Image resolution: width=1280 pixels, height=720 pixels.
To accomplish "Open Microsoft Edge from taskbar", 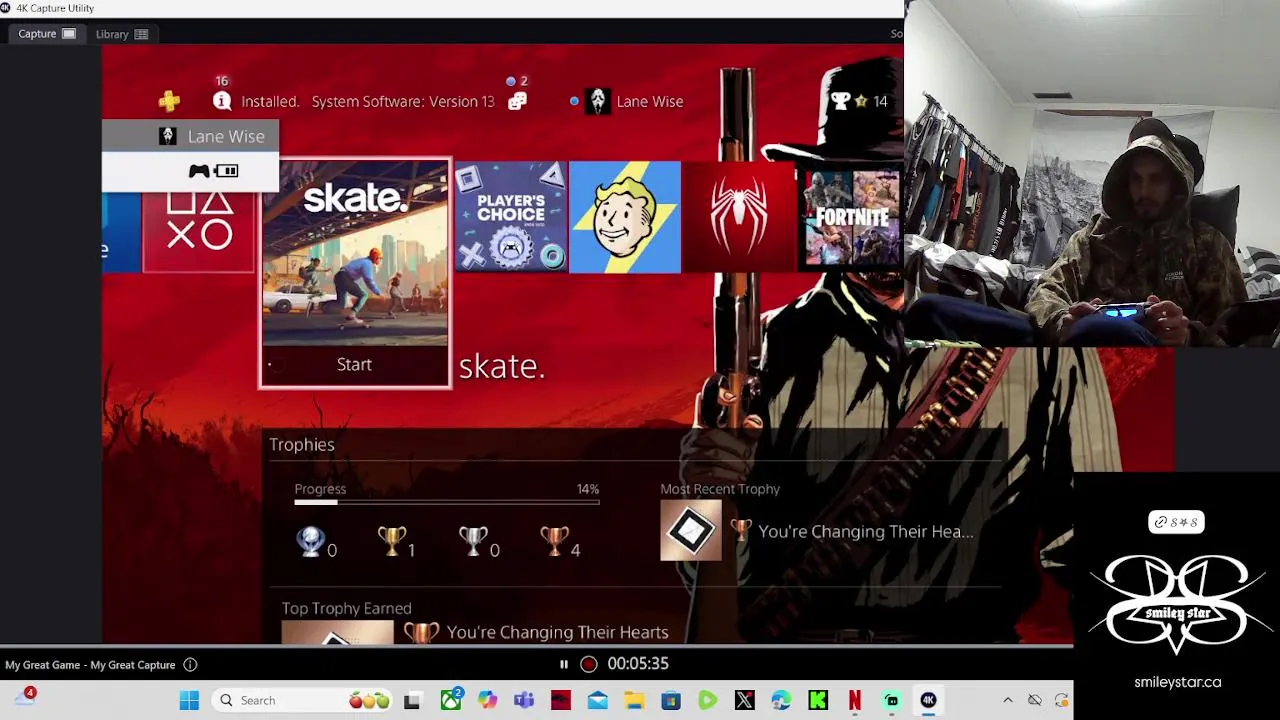I will pyautogui.click(x=781, y=700).
